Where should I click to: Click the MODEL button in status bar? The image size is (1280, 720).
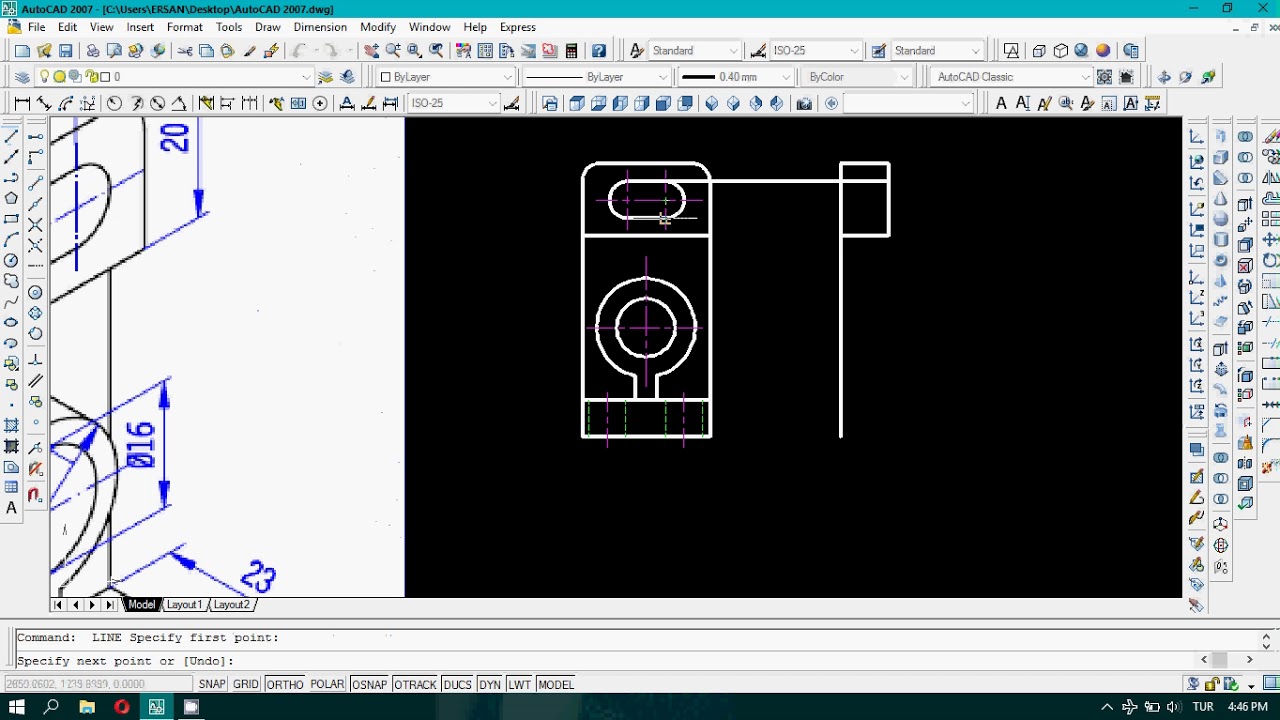click(556, 685)
